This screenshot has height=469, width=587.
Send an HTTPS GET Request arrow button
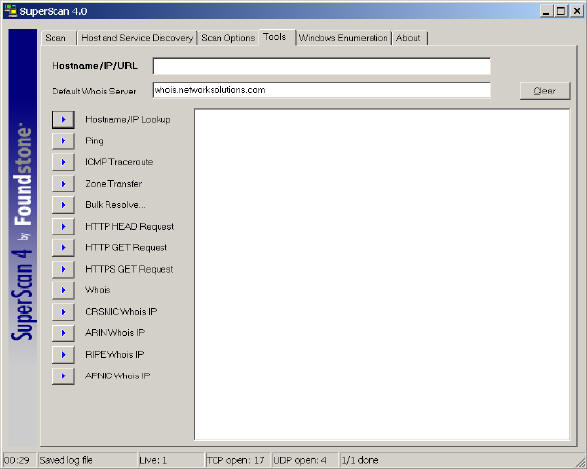pyautogui.click(x=63, y=269)
